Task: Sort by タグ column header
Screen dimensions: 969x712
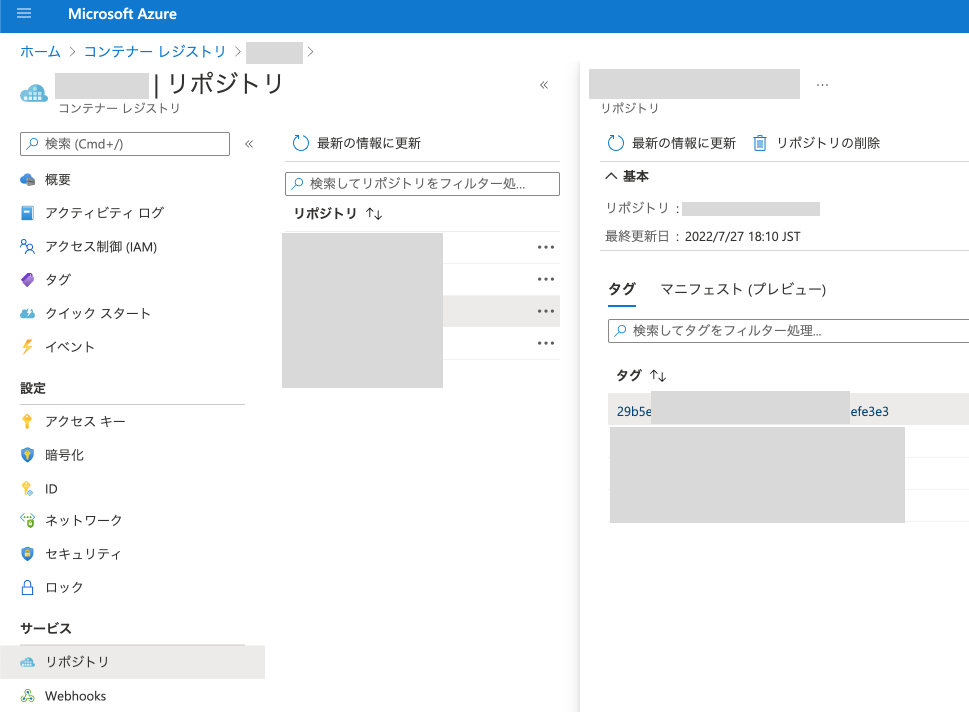Action: 641,375
